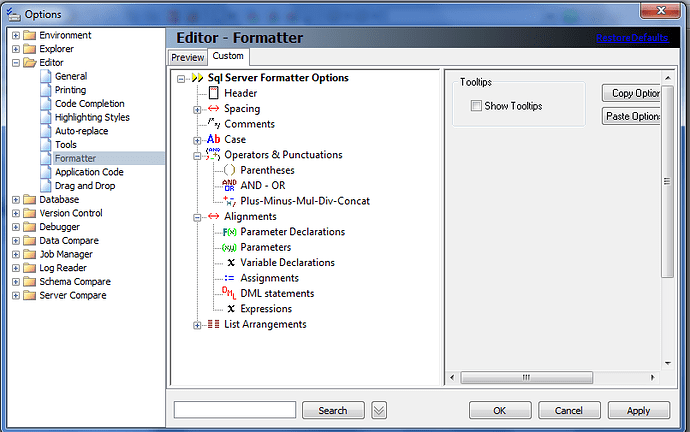
Task: Expand the Case formatter node
Action: (197, 140)
